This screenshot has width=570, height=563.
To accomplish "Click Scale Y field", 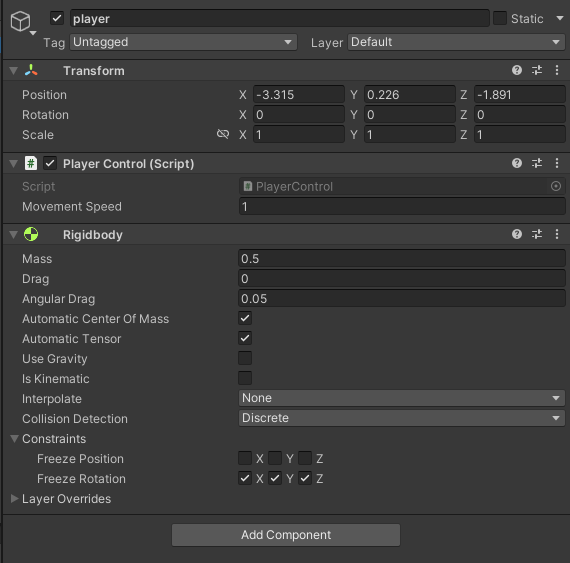I will coord(410,134).
